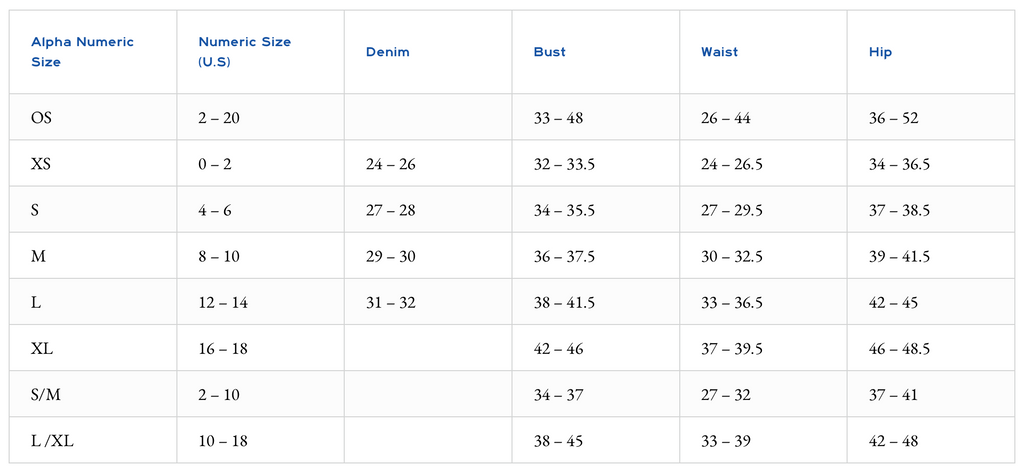Click hip measurement 46 – 48.5
The image size is (1024, 474).
900,349
